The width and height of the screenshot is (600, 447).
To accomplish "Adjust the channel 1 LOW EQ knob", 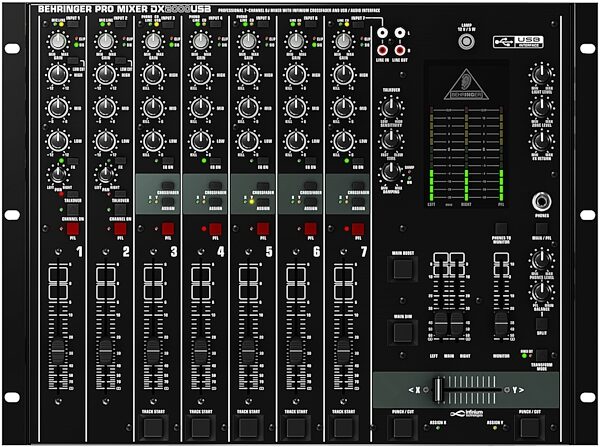I will [x=58, y=140].
